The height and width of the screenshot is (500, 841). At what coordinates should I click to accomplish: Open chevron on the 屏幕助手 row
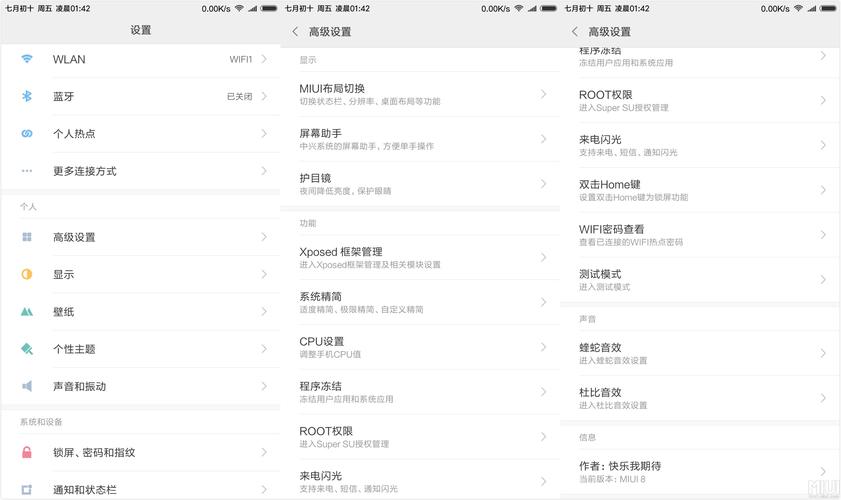point(543,139)
